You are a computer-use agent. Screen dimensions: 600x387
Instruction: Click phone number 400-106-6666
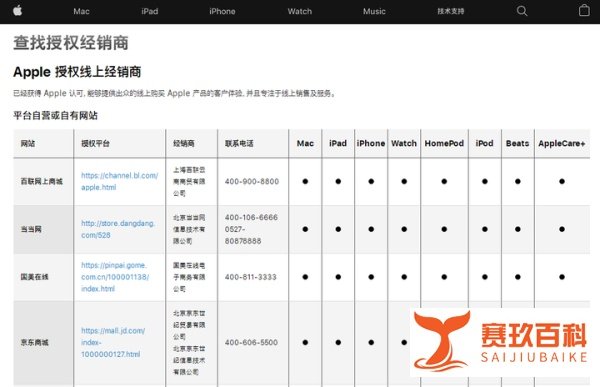click(x=251, y=217)
